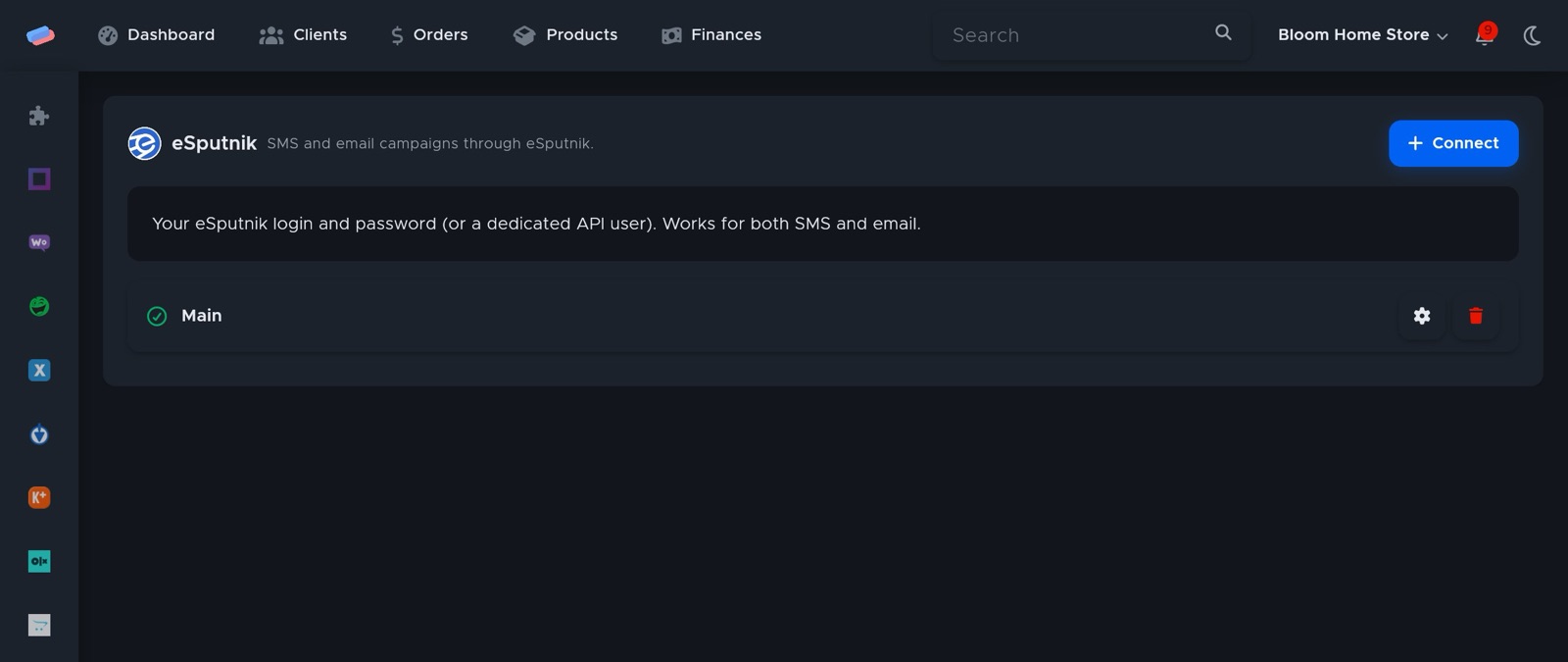Select the purple square integration in sidebar
Image resolution: width=1568 pixels, height=662 pixels.
pos(39,178)
